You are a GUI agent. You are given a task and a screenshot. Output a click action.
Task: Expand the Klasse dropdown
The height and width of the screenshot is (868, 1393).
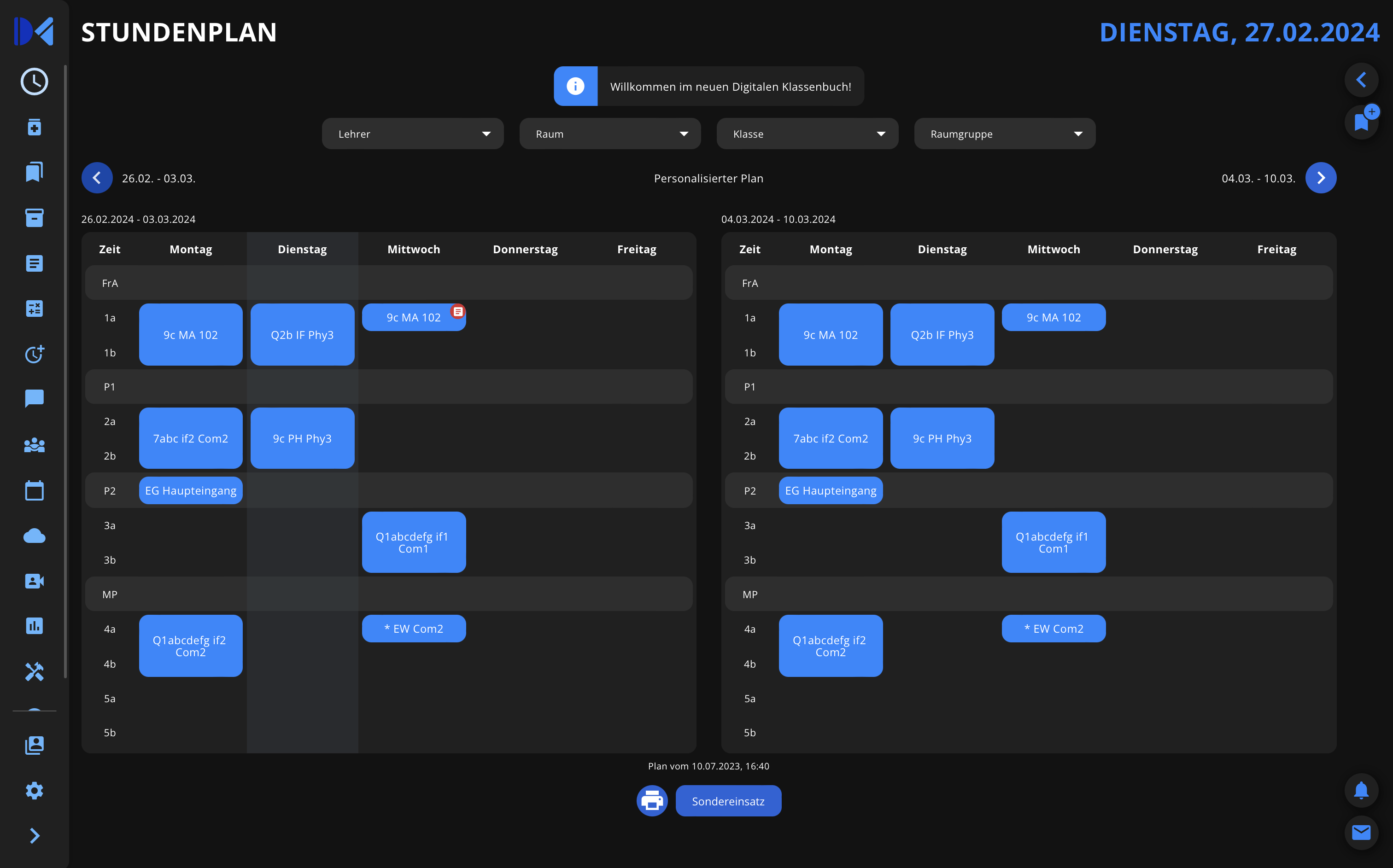(807, 133)
